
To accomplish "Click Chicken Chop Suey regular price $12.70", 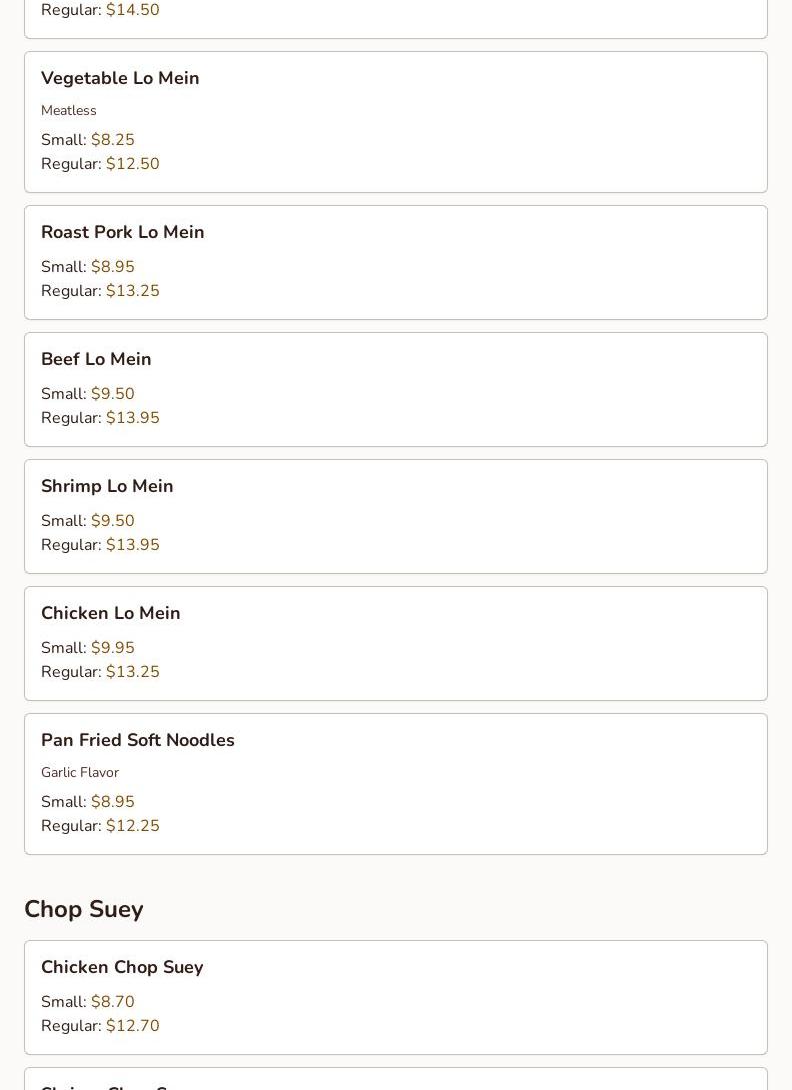I will (133, 1026).
